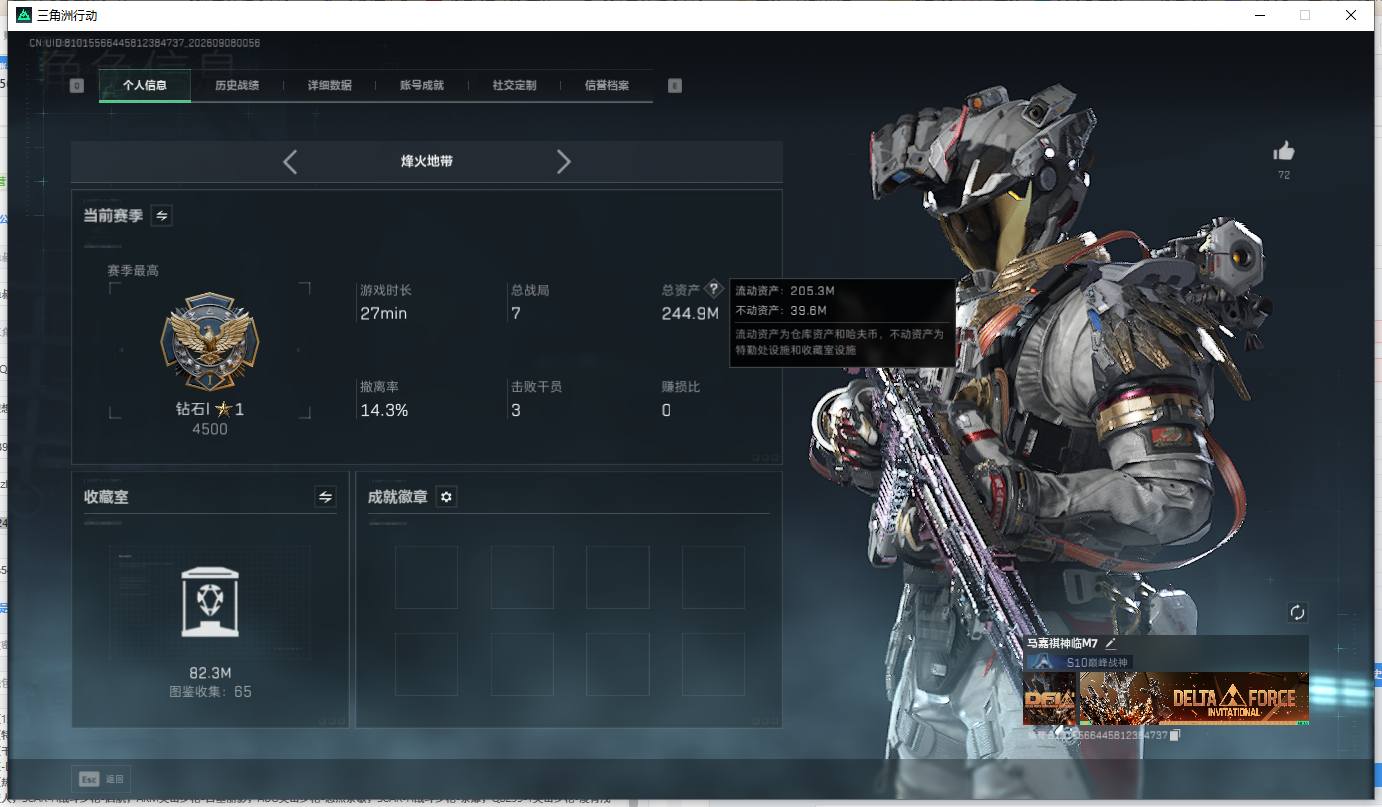Click the 4500 rank points value
This screenshot has width=1382, height=807.
(x=210, y=429)
